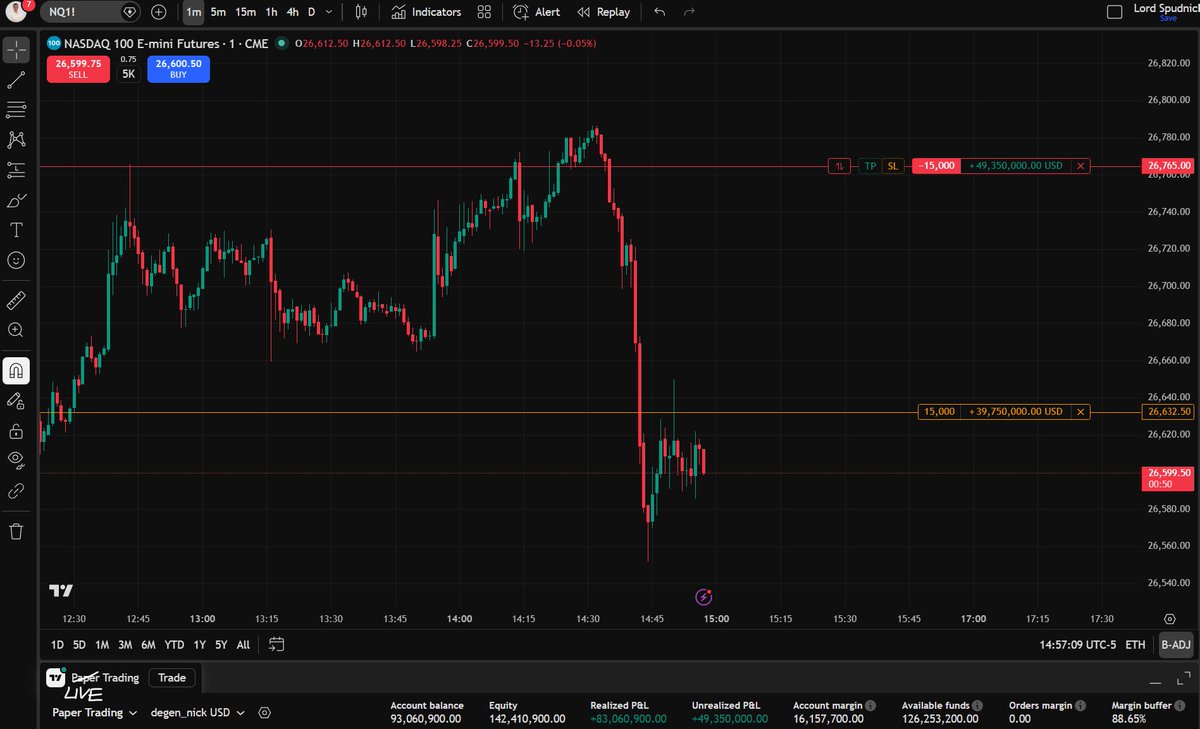Toggle lock all drawings padlock
Viewport: 1200px width, 729px height.
point(16,431)
